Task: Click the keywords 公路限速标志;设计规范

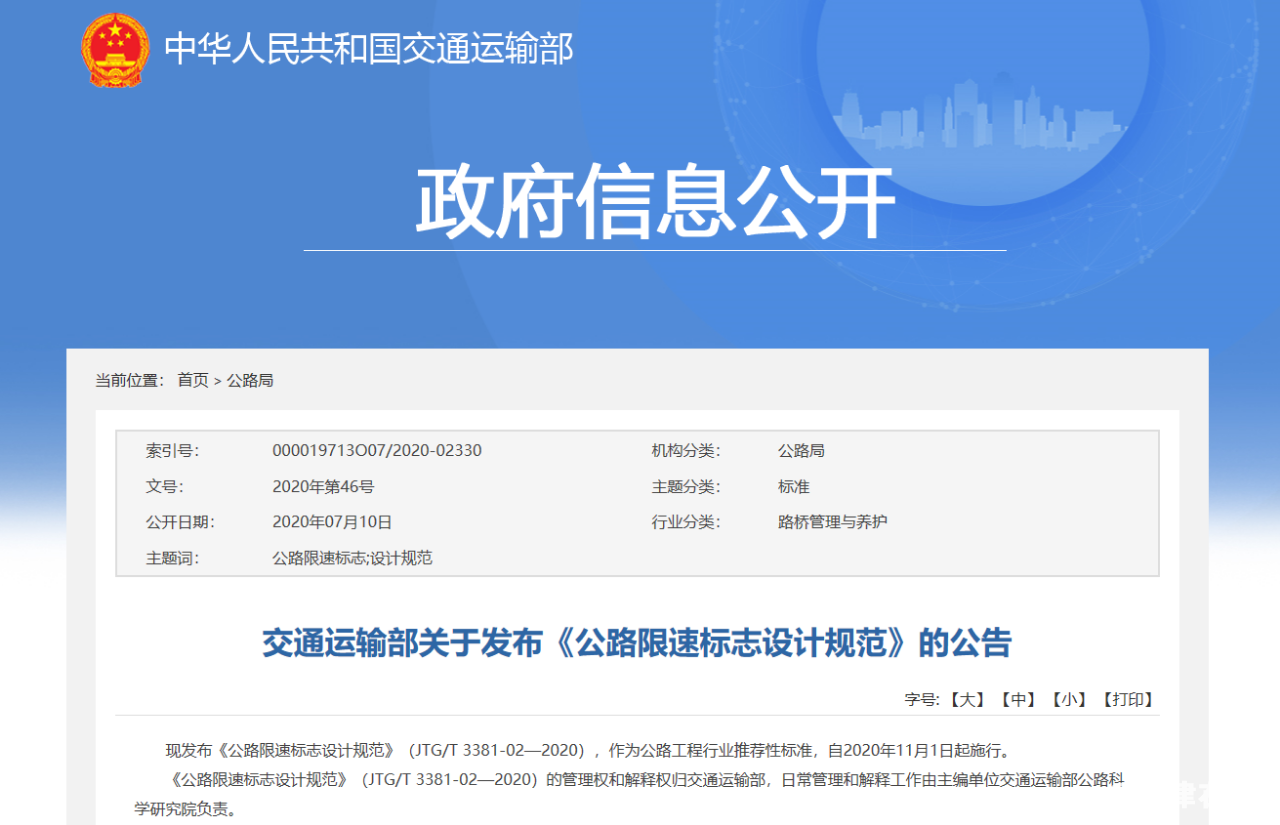Action: (x=352, y=558)
